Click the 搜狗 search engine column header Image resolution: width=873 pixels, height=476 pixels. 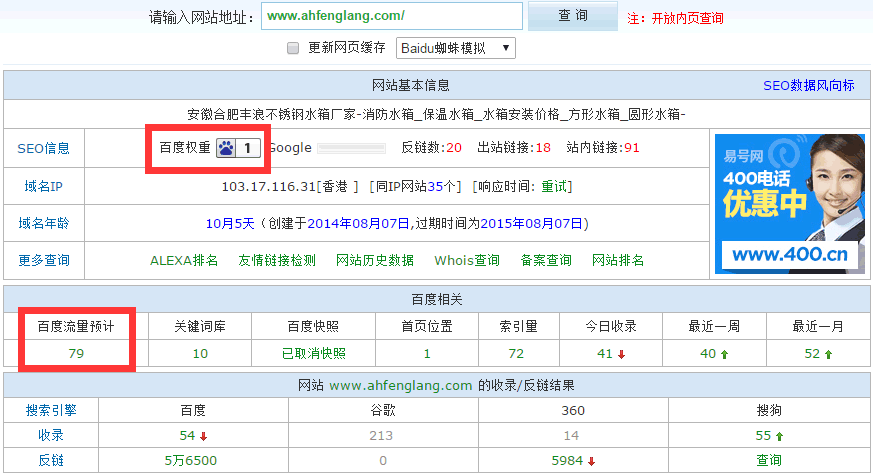point(769,410)
